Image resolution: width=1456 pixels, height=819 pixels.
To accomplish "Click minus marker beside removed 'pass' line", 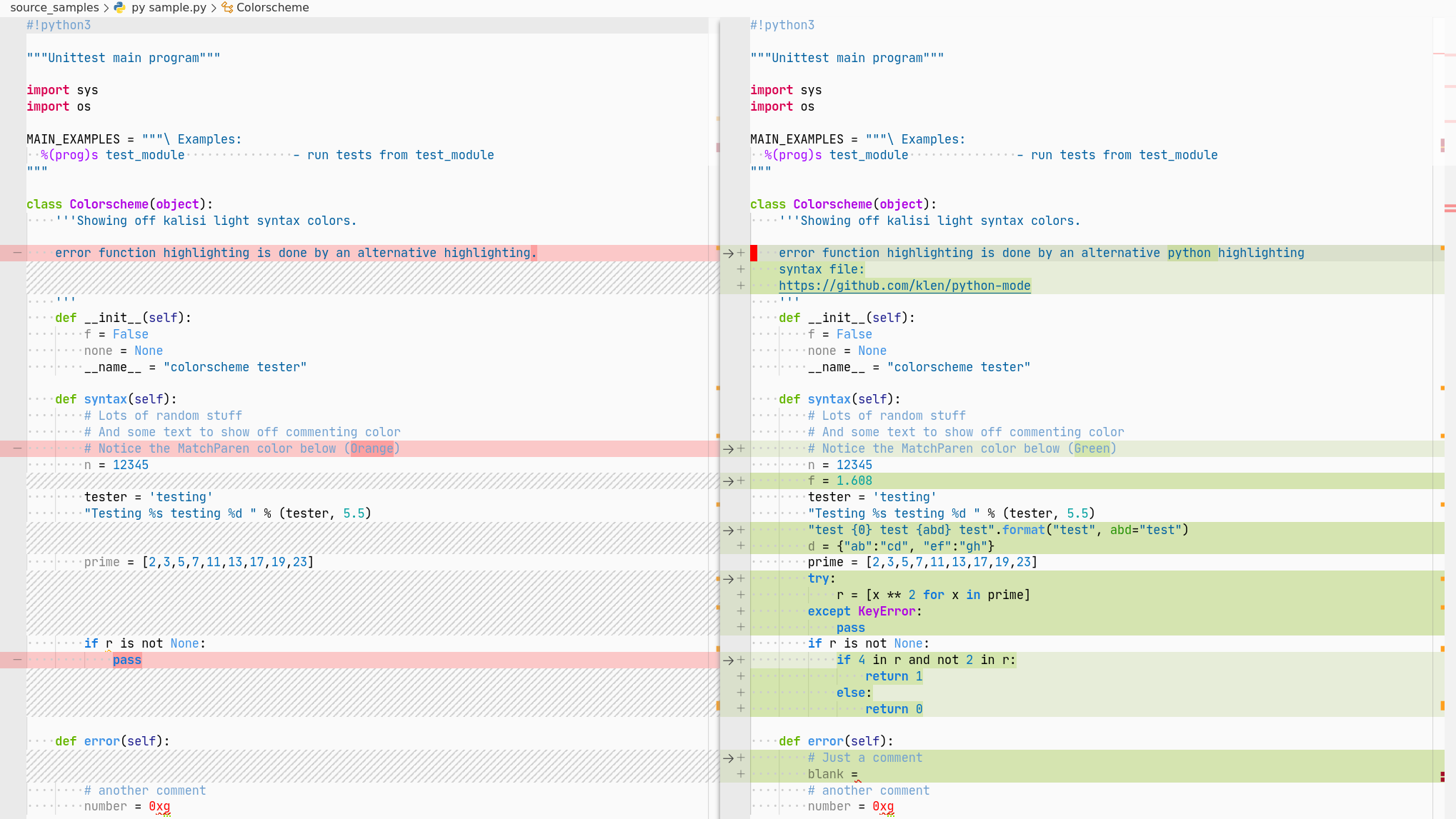I will click(x=17, y=660).
